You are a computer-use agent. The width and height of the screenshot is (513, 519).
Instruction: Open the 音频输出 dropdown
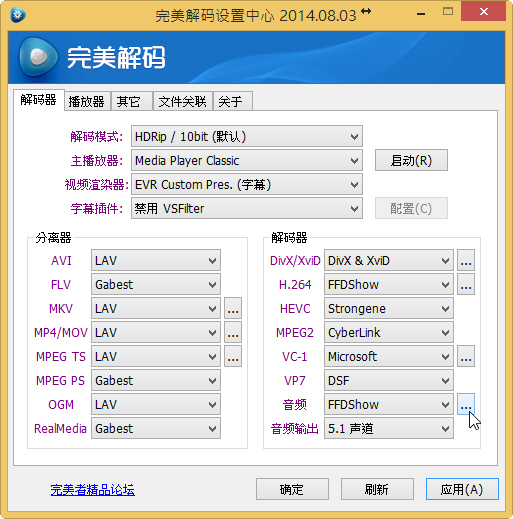coord(389,429)
